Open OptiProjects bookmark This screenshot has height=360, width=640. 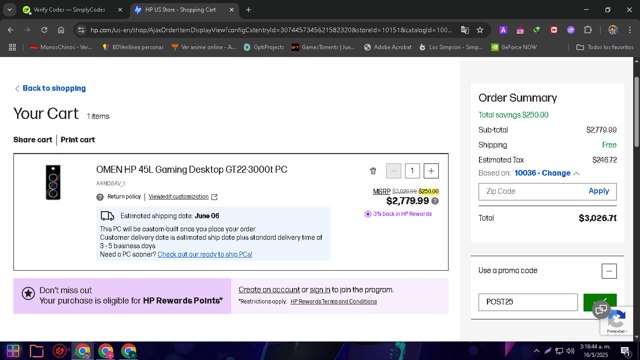pyautogui.click(x=264, y=47)
